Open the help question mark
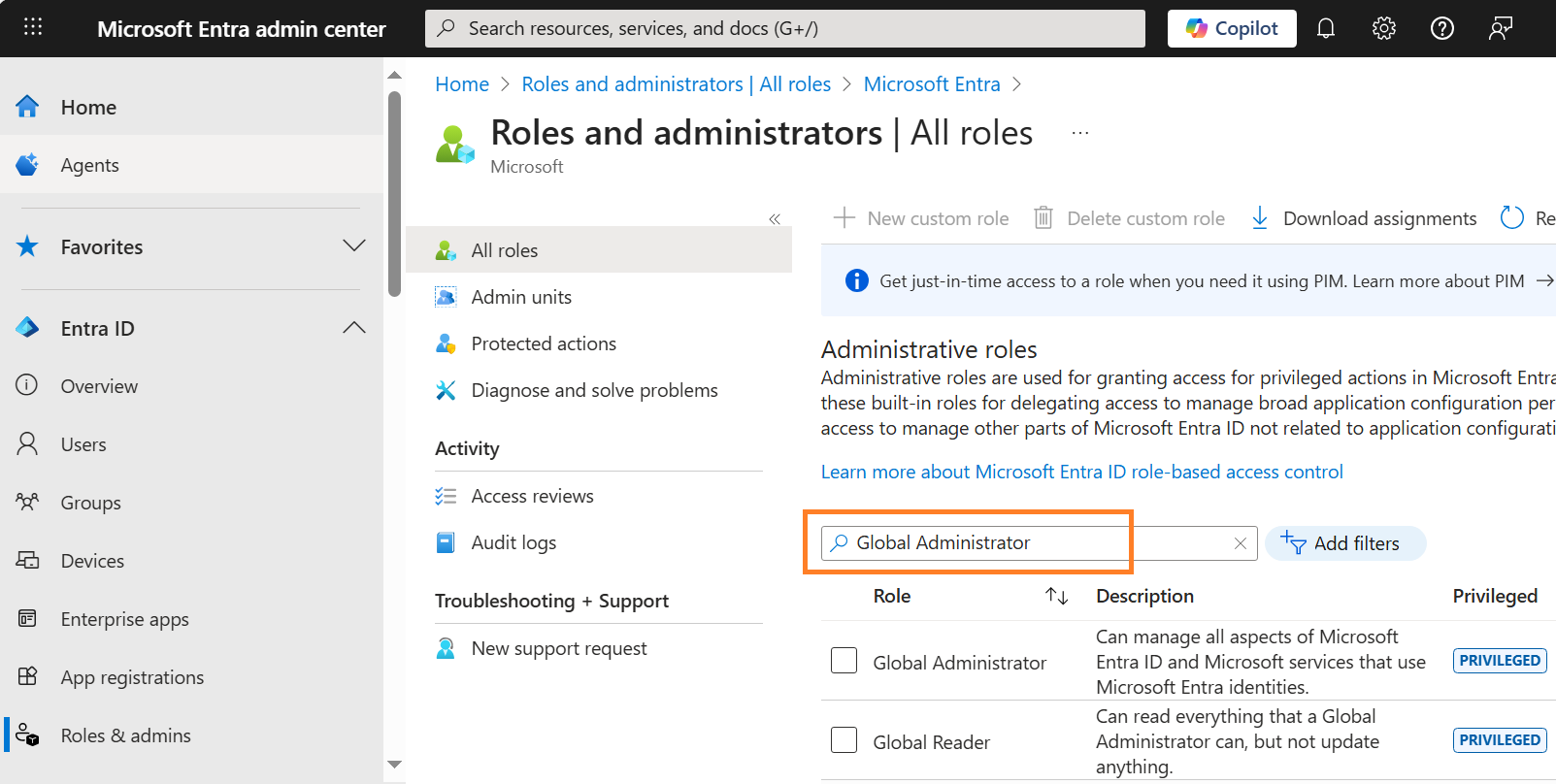Screen dimensions: 1556x784 pos(1442,28)
